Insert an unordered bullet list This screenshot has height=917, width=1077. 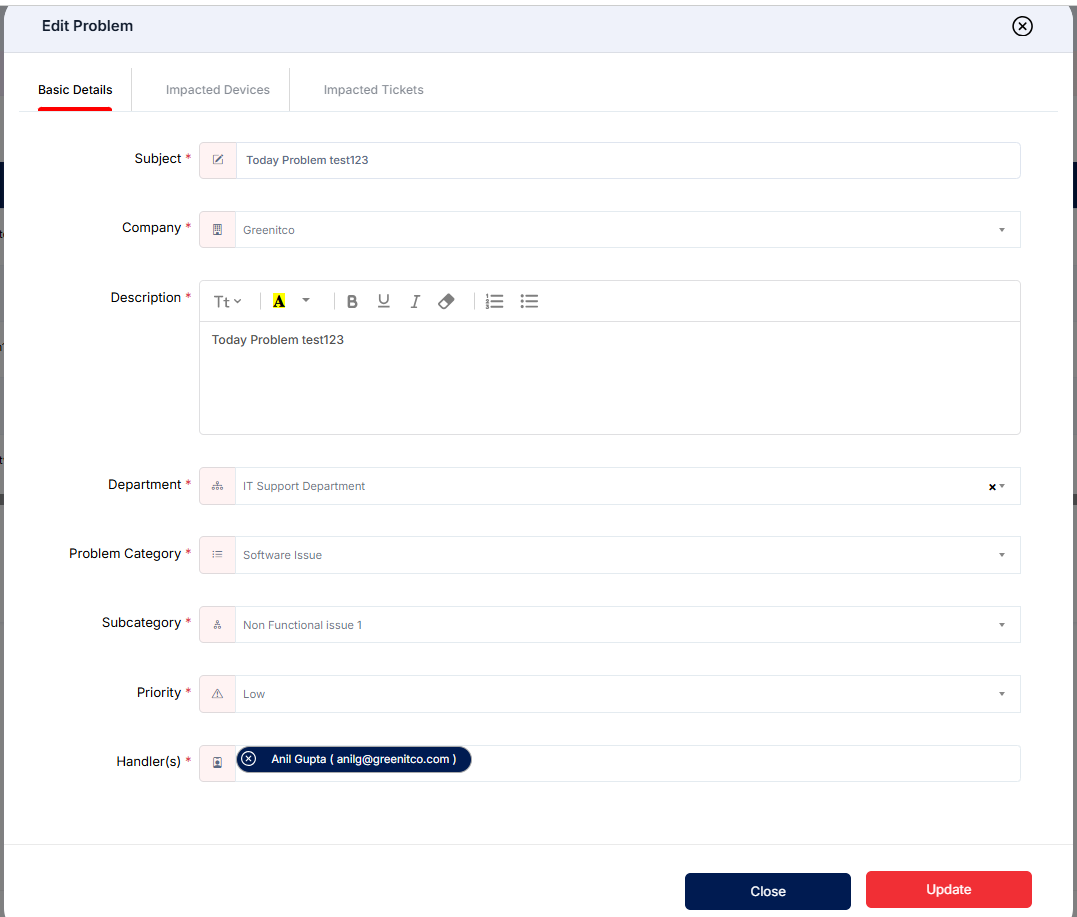coord(529,302)
